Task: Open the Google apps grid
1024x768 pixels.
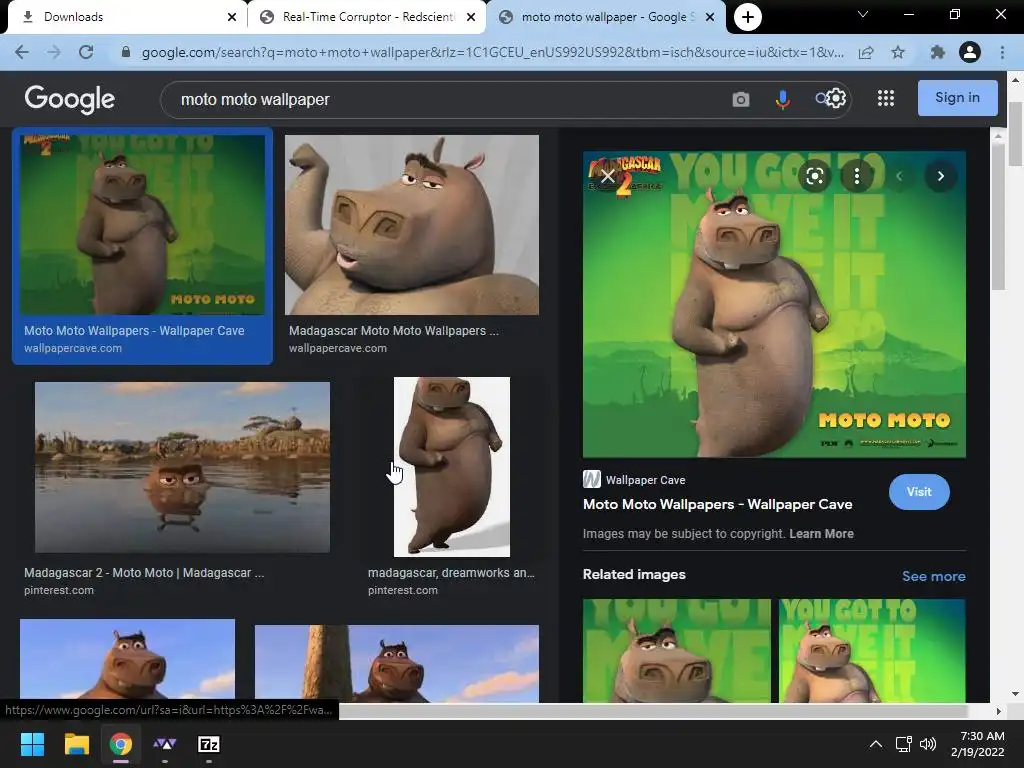Action: point(886,98)
